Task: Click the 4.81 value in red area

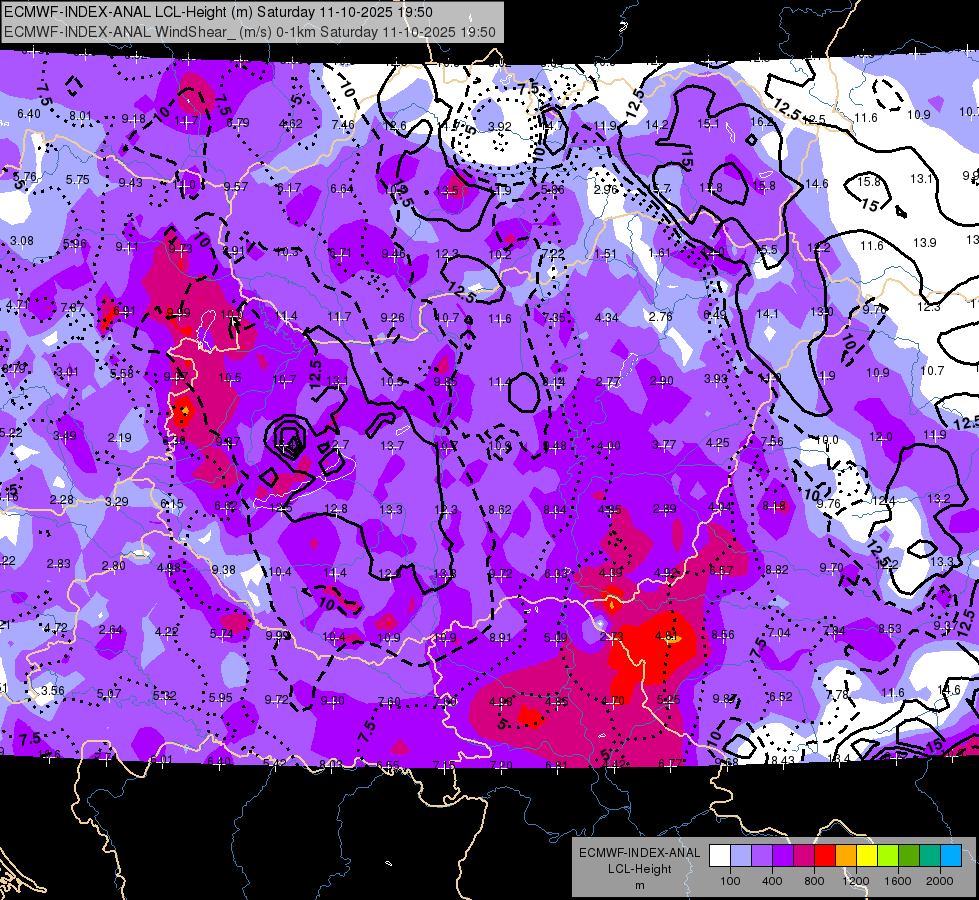Action: pyautogui.click(x=666, y=636)
